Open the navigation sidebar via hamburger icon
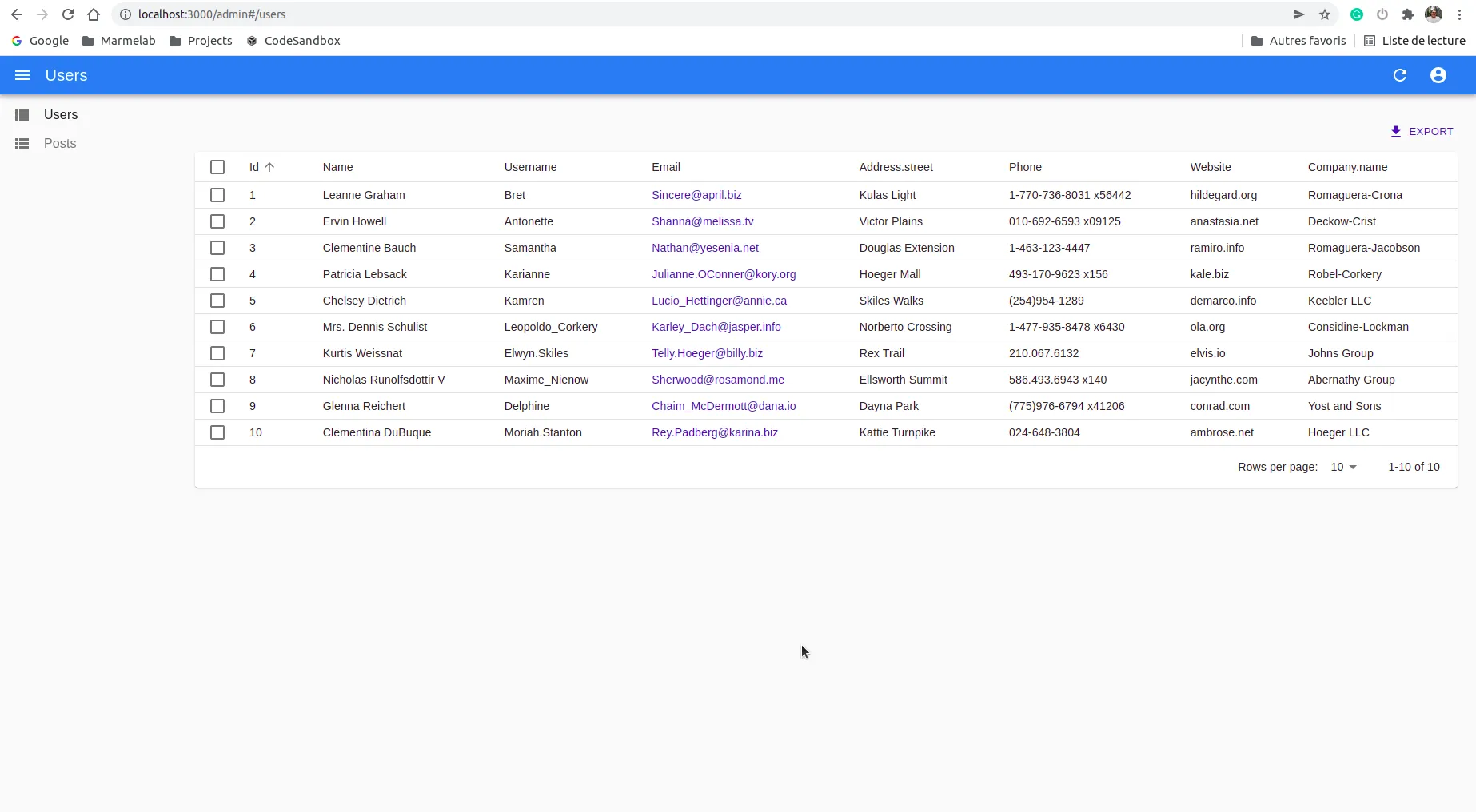This screenshot has width=1476, height=812. [x=22, y=75]
